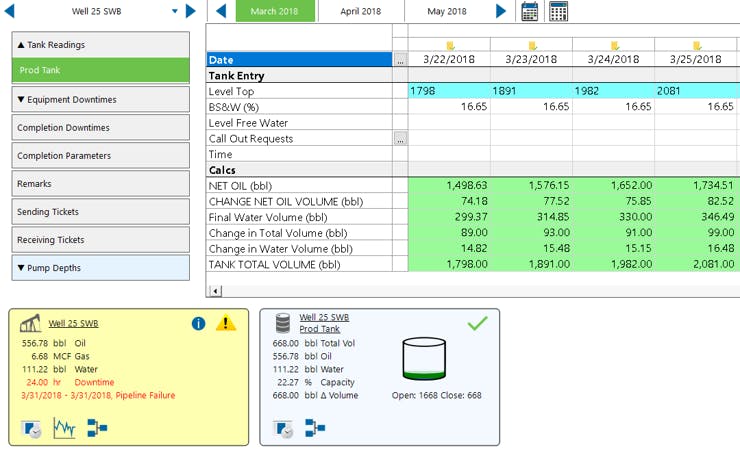
Task: Collapse the Tank Readings section
Action: [101, 45]
